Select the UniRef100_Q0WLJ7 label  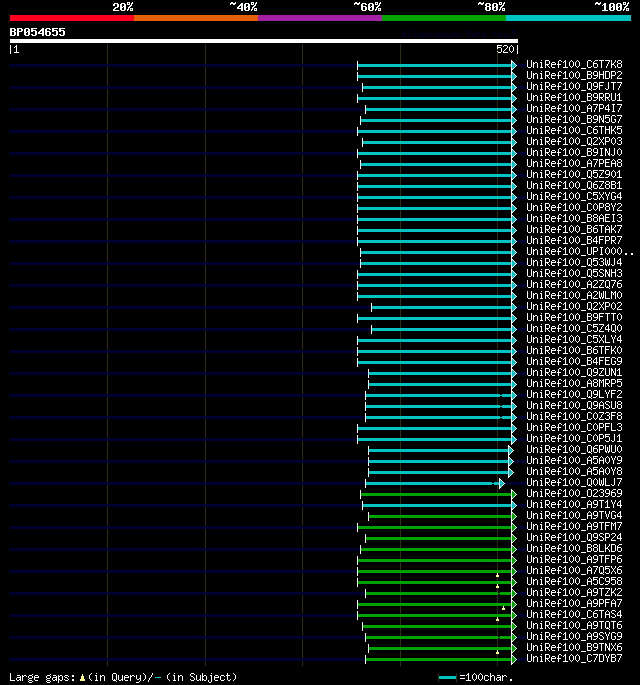574,482
